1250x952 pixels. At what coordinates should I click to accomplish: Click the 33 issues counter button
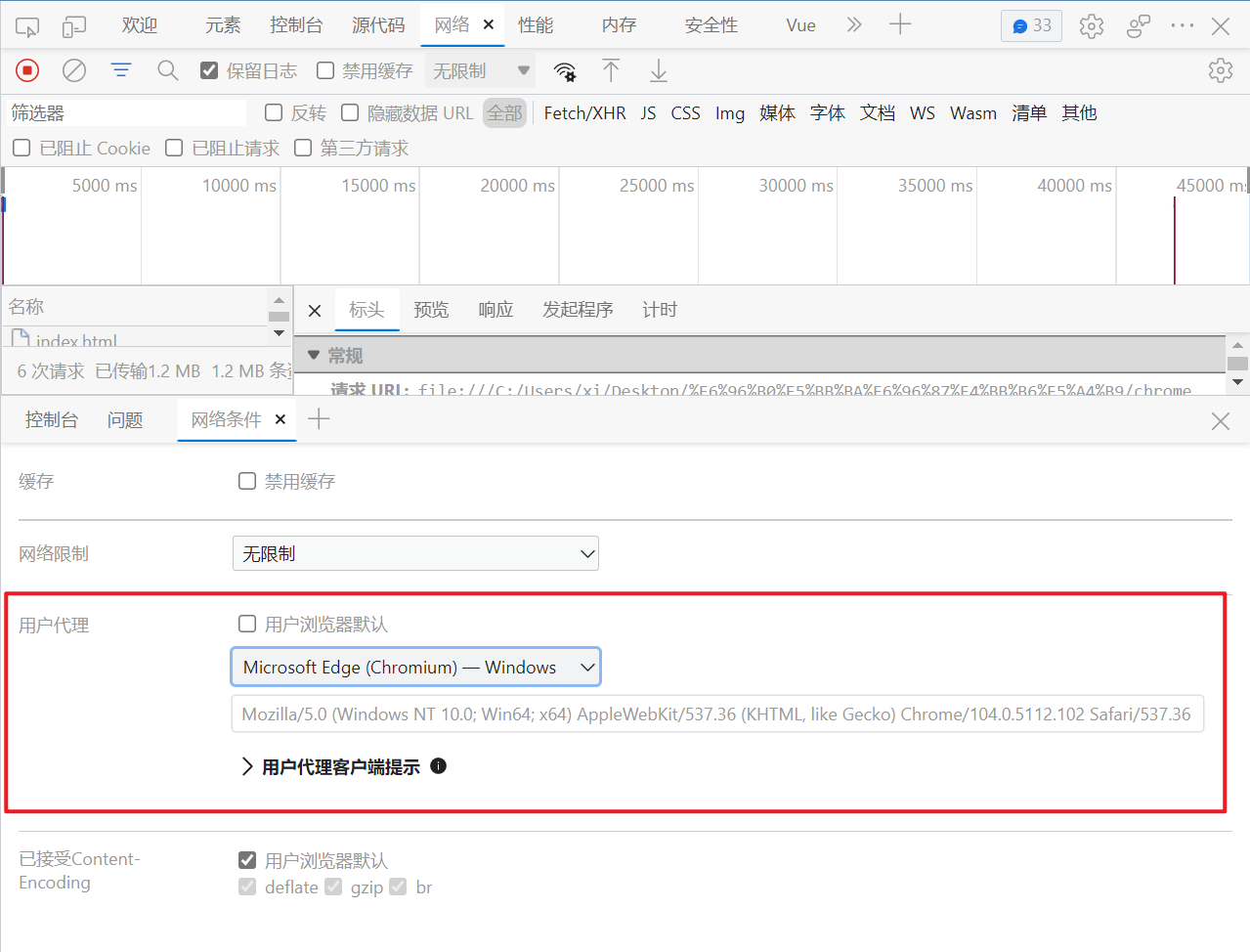[x=1031, y=25]
